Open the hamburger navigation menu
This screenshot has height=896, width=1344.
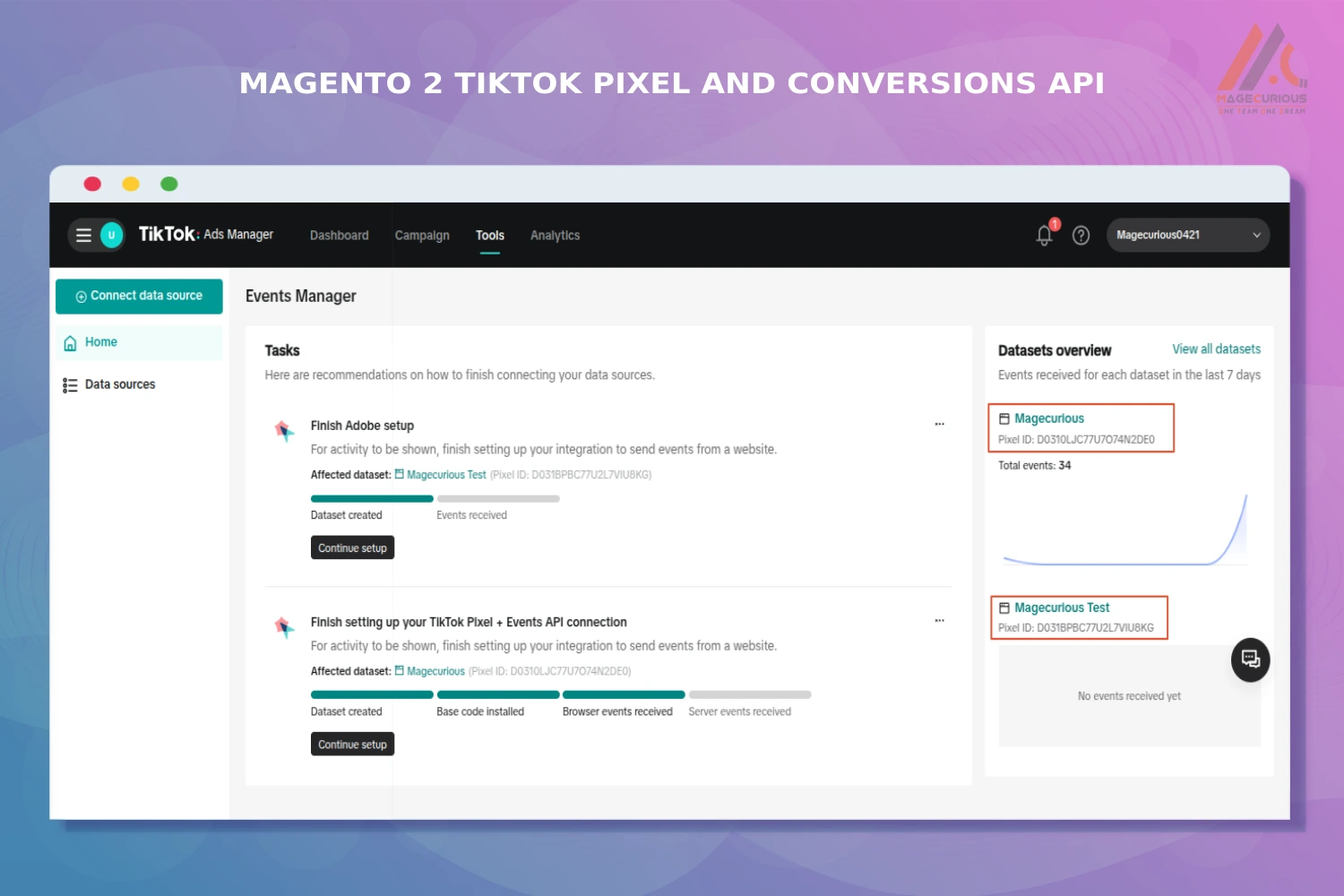pos(82,235)
